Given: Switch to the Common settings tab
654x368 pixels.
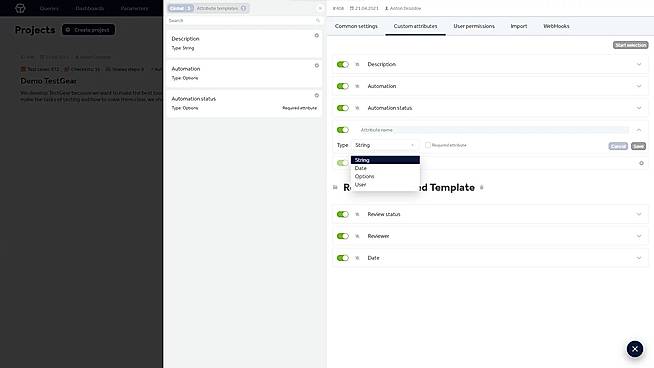Looking at the screenshot, I should (x=356, y=26).
